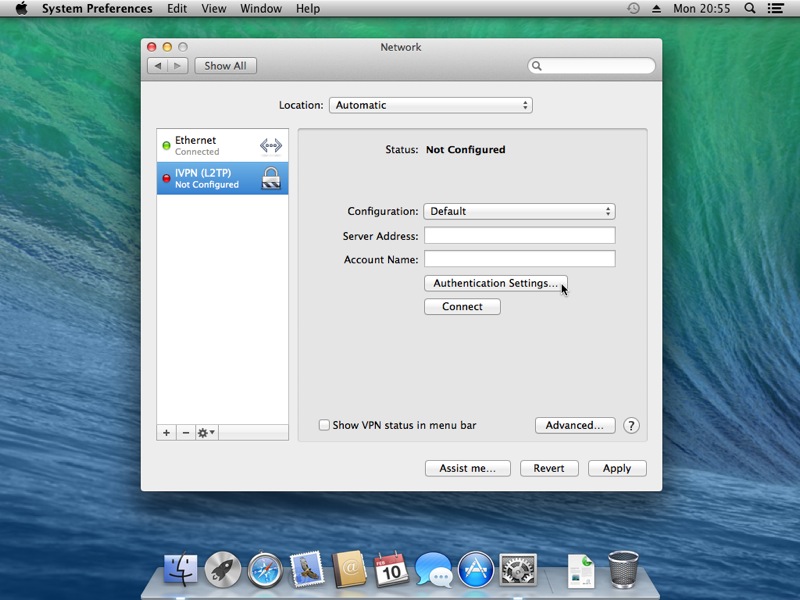Expand the Configuration dropdown showing Default
Screen dimensions: 800x600
pos(519,211)
